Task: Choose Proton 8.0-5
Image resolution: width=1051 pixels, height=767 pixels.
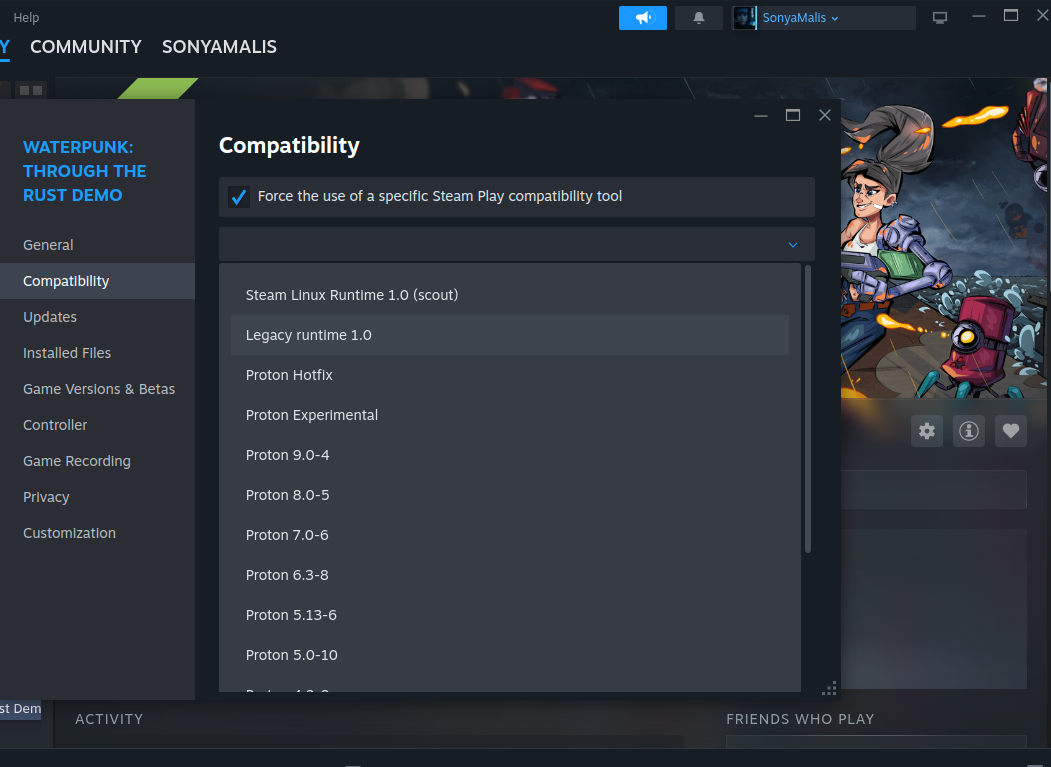Action: click(x=509, y=495)
